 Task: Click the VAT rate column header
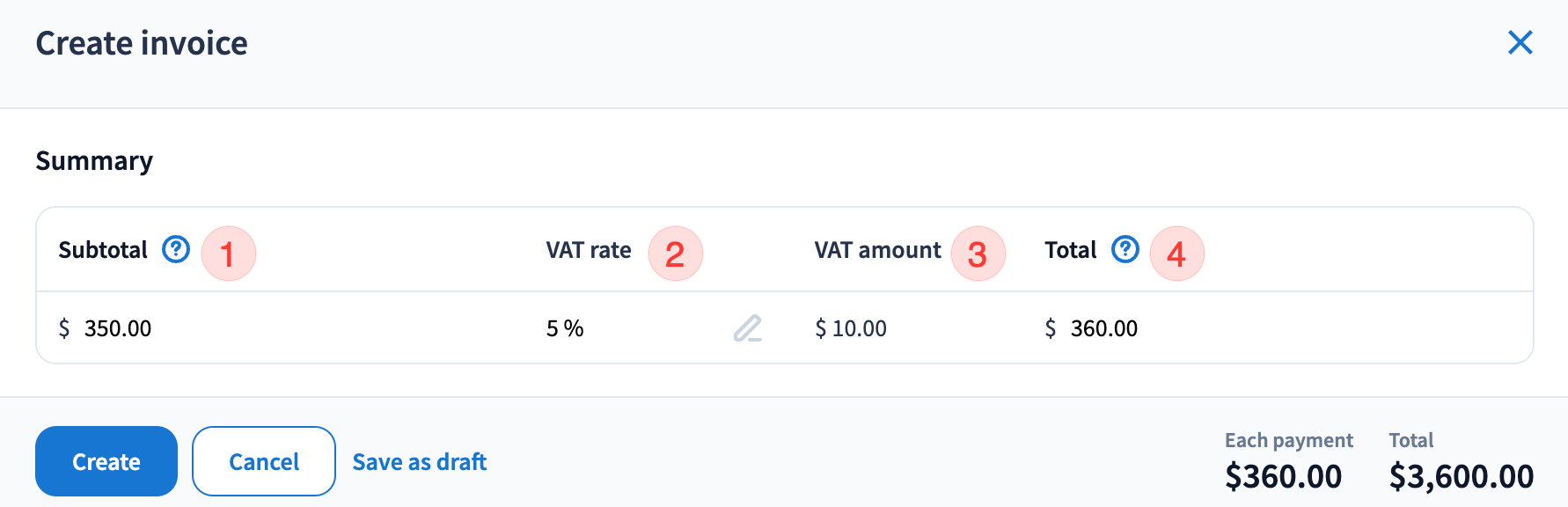[x=589, y=250]
